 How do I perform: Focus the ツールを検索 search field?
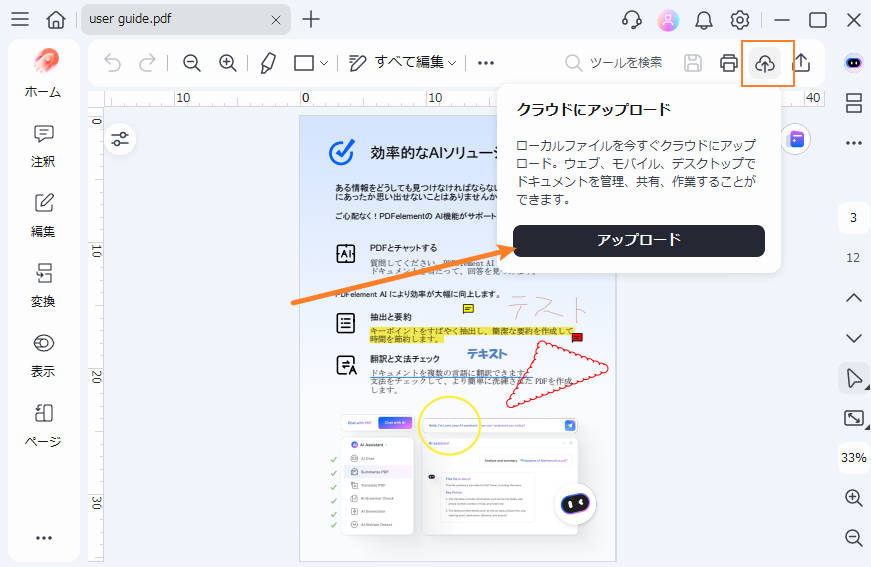(614, 63)
